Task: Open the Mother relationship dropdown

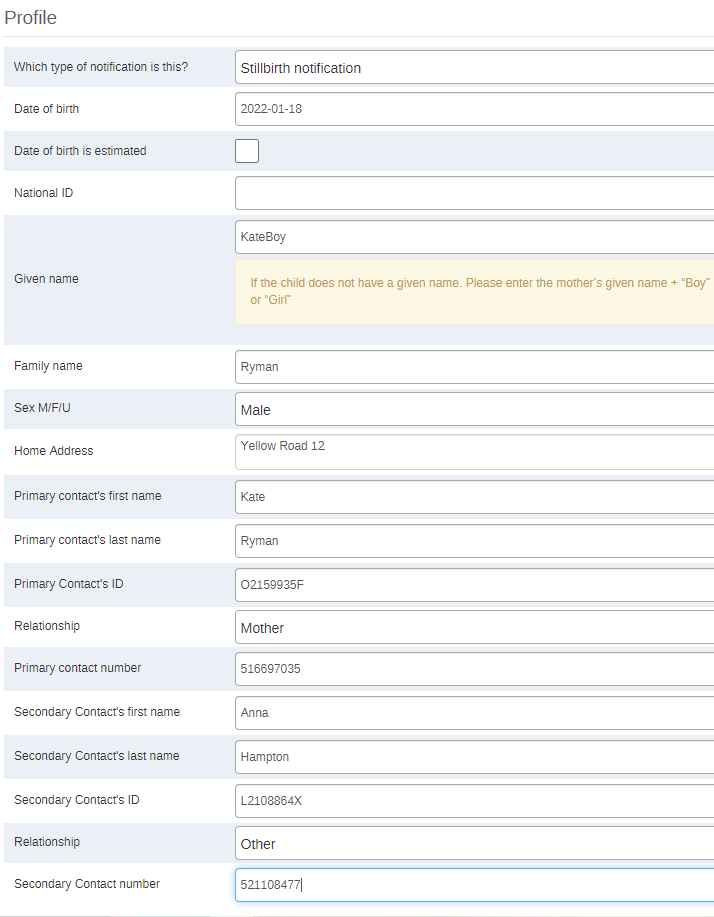Action: (x=474, y=628)
